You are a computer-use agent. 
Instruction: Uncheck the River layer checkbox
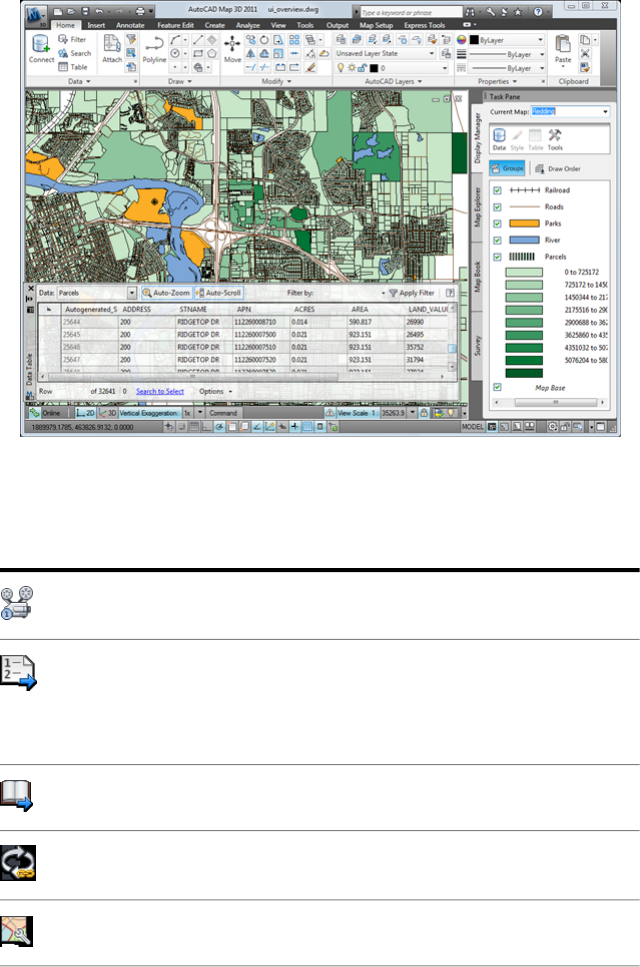(x=498, y=241)
